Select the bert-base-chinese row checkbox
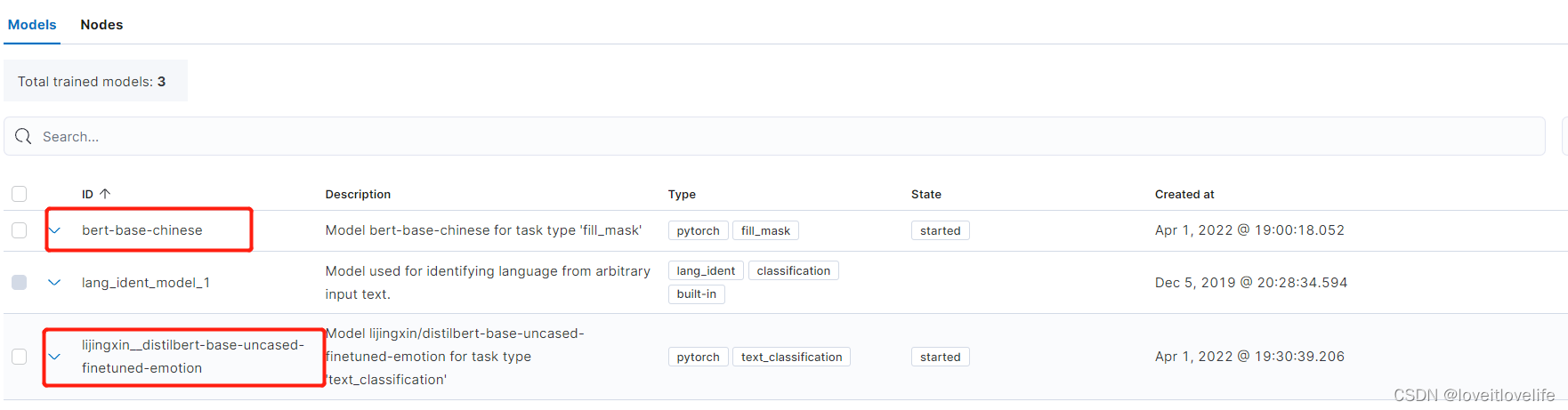 pyautogui.click(x=20, y=230)
